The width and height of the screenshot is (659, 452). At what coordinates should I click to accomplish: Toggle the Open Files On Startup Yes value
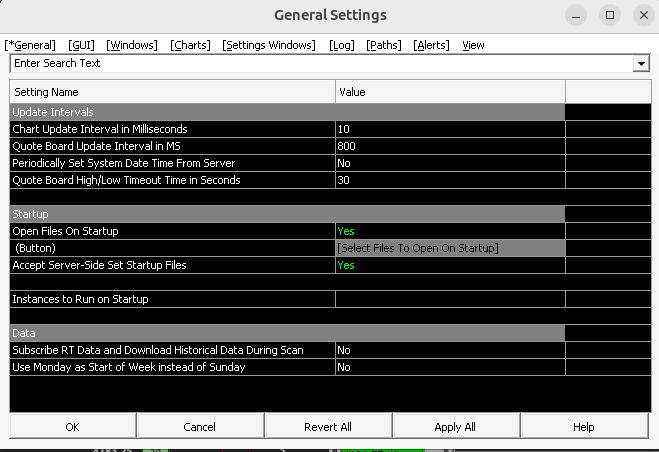(451, 231)
